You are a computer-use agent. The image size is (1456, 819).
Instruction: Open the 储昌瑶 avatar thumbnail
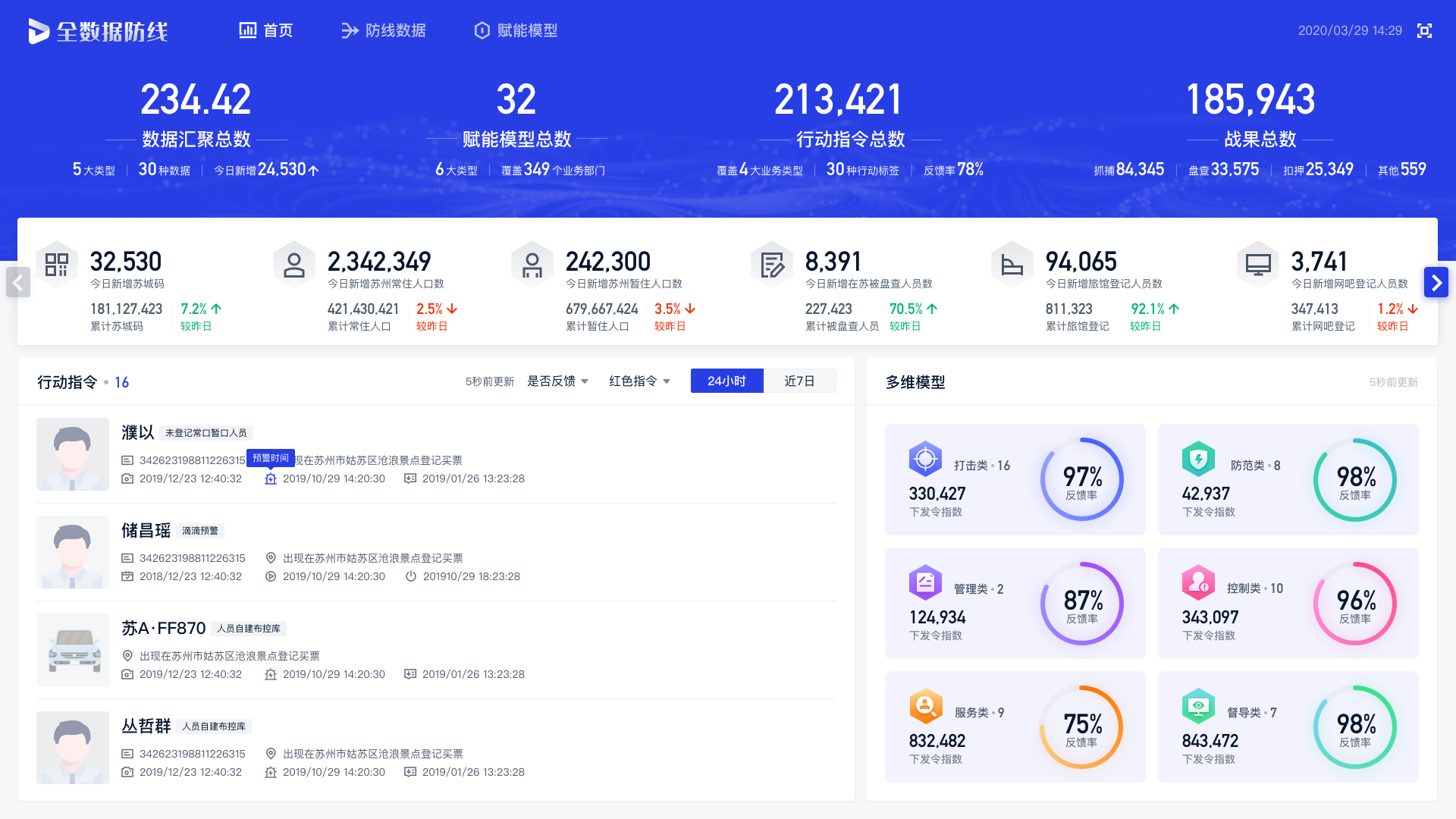73,552
